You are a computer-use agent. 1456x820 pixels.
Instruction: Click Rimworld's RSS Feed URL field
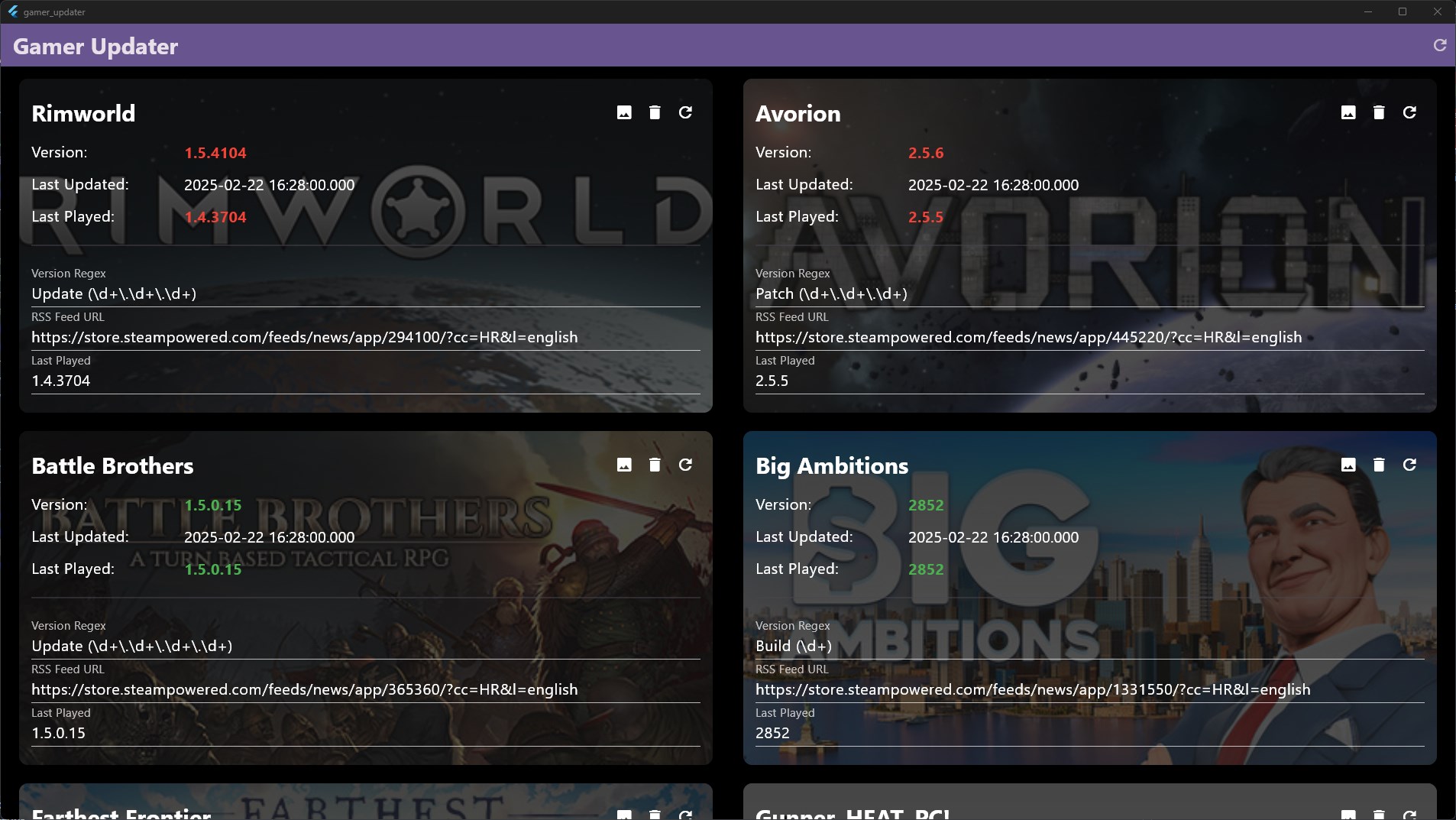click(x=365, y=338)
